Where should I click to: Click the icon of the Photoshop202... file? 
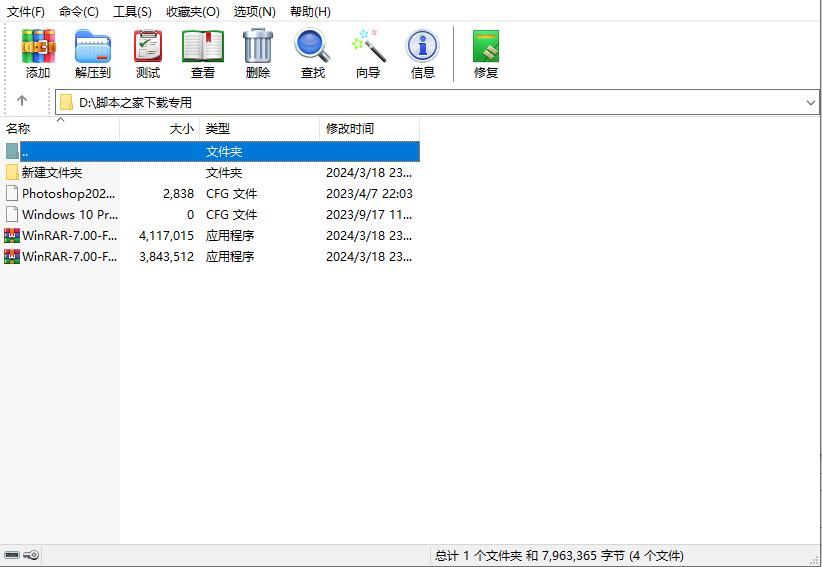coord(12,193)
